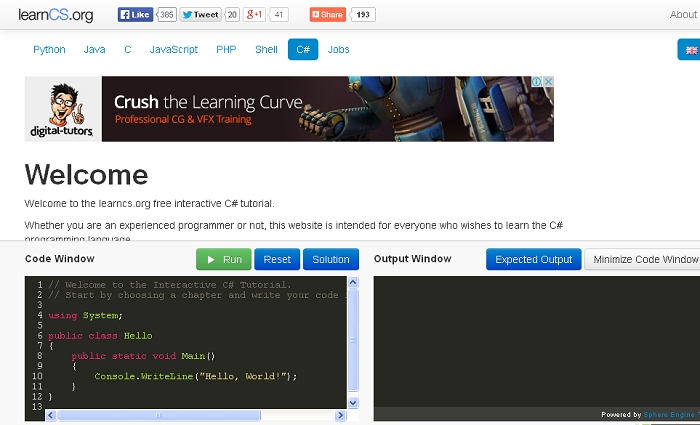Click the code editor scroll down arrow
The height and width of the screenshot is (425, 700).
coord(353,403)
